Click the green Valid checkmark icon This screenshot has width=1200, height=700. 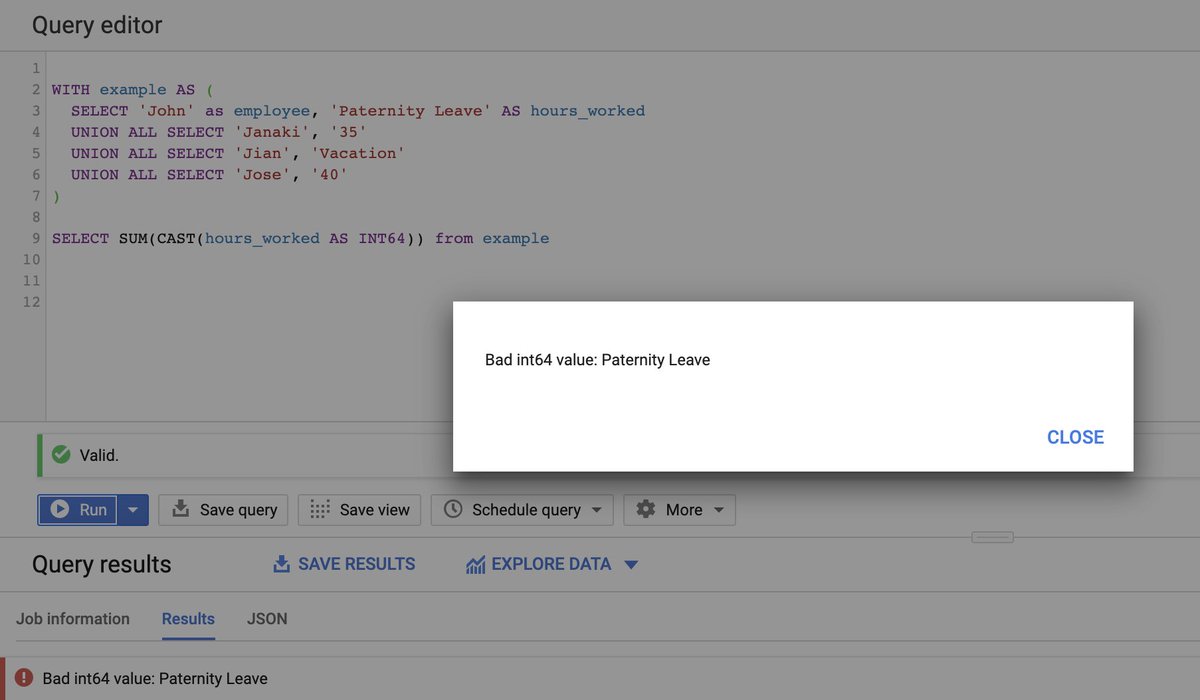61,455
